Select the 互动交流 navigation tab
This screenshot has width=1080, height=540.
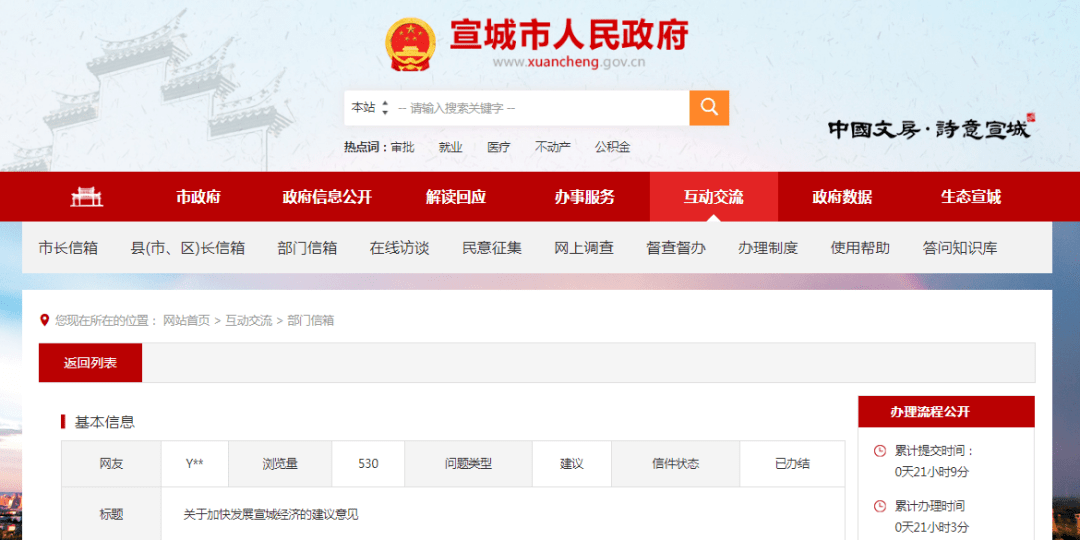(x=713, y=197)
